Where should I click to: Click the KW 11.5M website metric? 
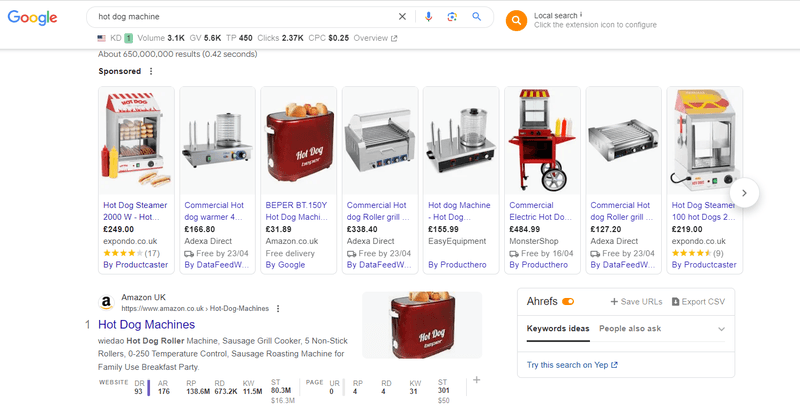click(x=253, y=387)
